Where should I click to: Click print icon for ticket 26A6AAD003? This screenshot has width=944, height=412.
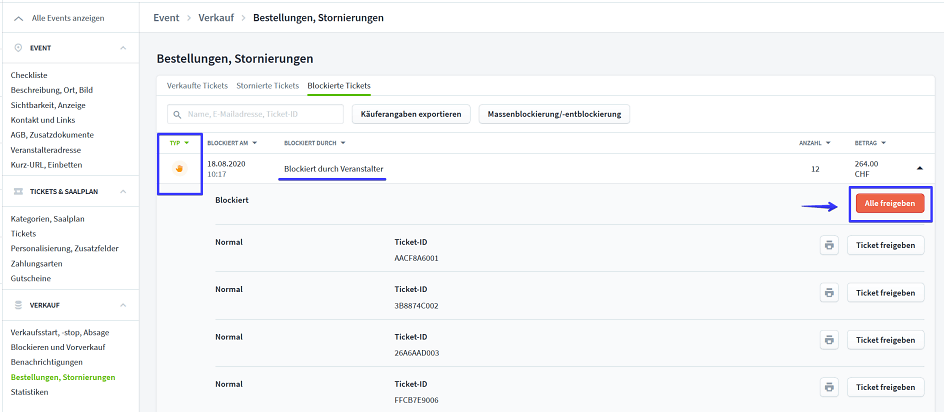(x=829, y=340)
